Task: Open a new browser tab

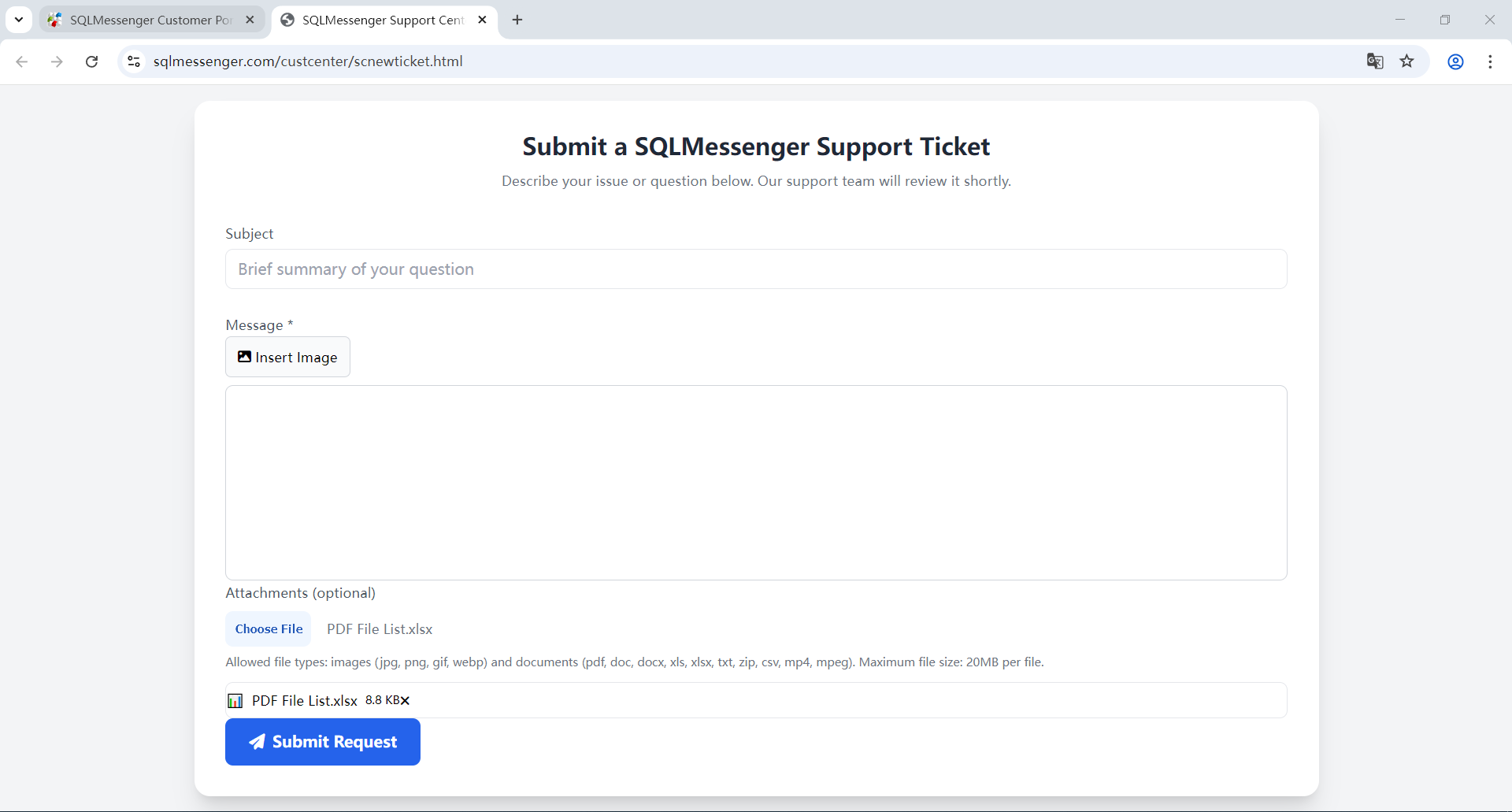Action: tap(517, 20)
